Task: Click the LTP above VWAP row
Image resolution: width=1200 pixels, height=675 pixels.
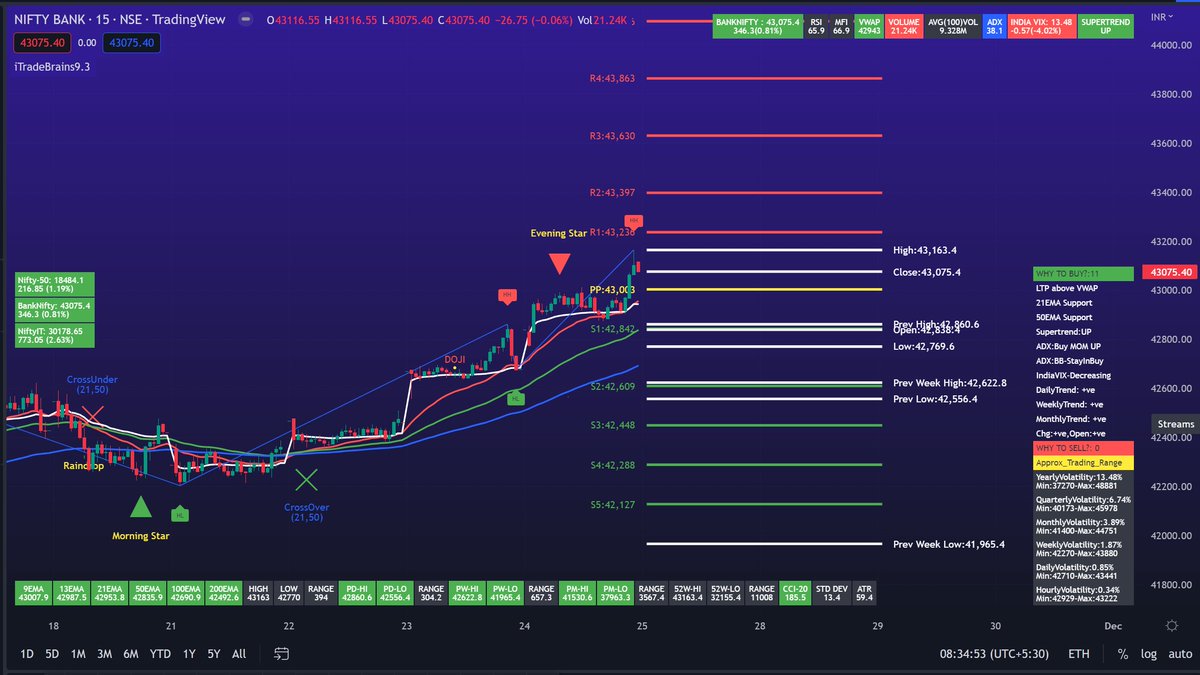Action: pos(1084,288)
